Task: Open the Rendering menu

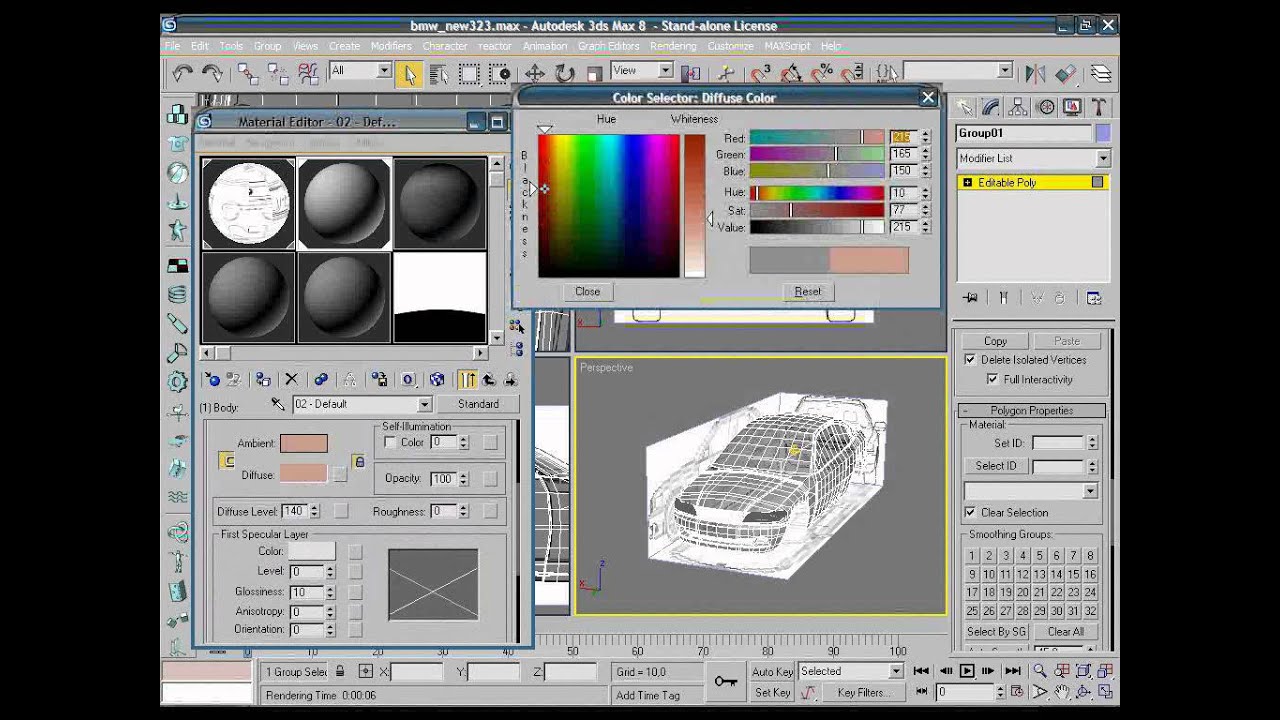Action: pyautogui.click(x=673, y=46)
